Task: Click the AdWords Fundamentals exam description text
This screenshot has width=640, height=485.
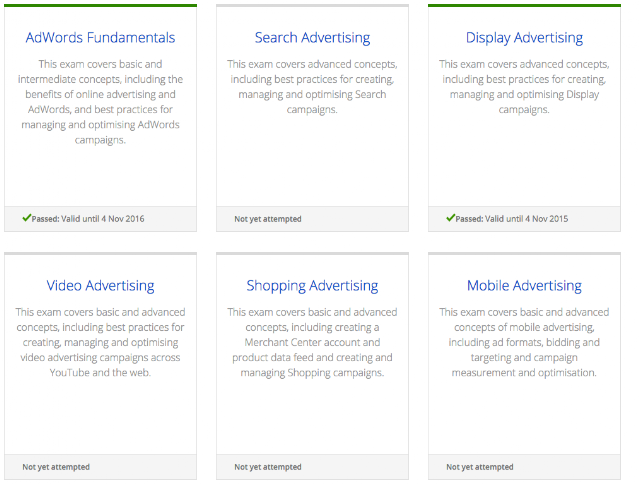Action: (100, 102)
